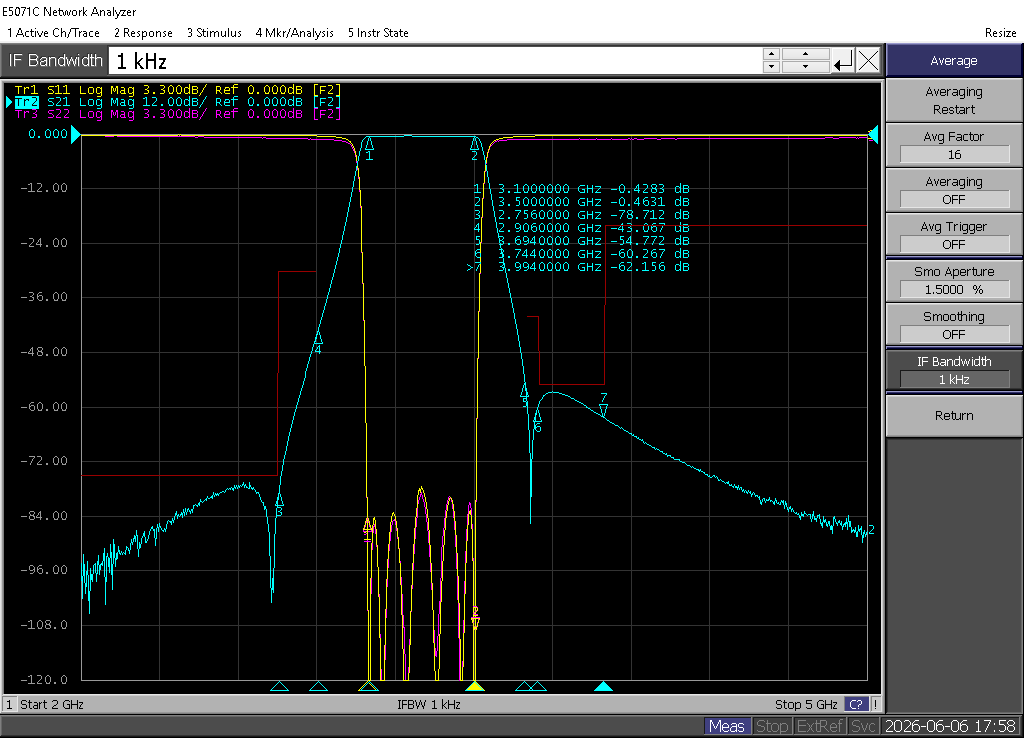Click inside the IF Bandwidth 1 kHz entry field
The image size is (1024, 738).
[x=434, y=61]
